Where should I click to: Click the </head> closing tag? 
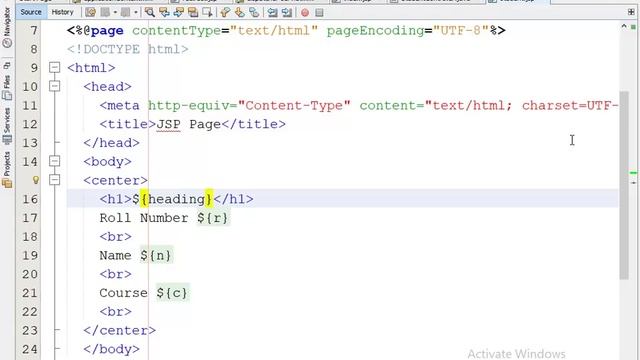pos(111,143)
